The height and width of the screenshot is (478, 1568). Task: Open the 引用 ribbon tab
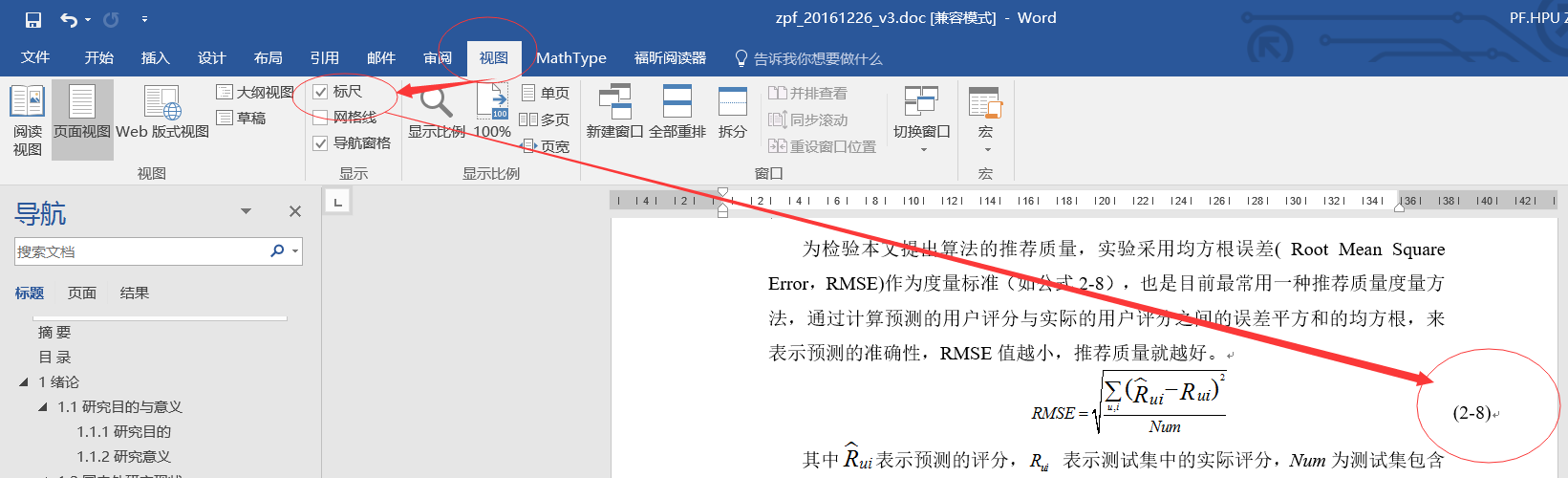pos(325,58)
